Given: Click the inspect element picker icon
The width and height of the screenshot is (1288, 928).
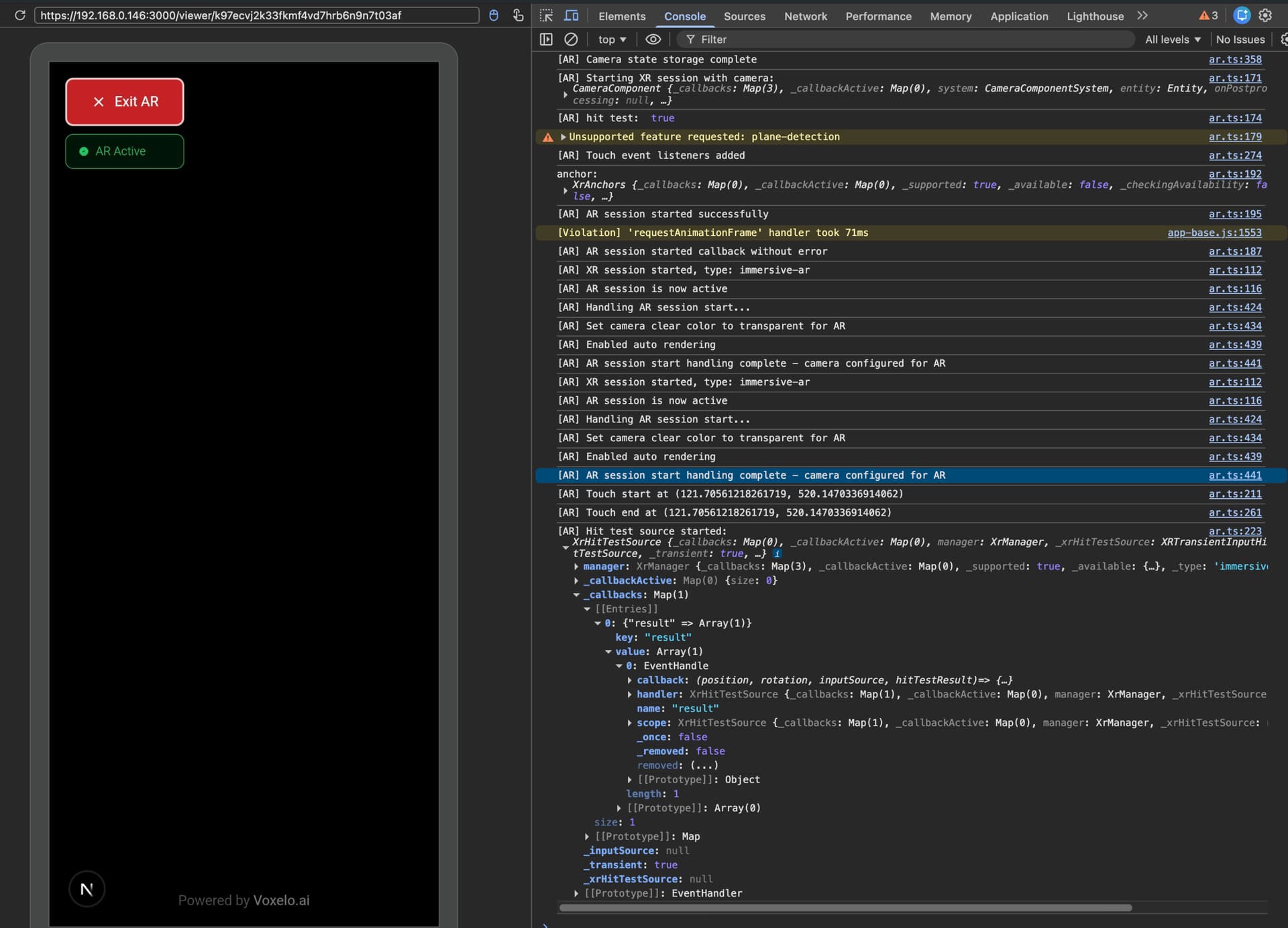Looking at the screenshot, I should (x=546, y=15).
